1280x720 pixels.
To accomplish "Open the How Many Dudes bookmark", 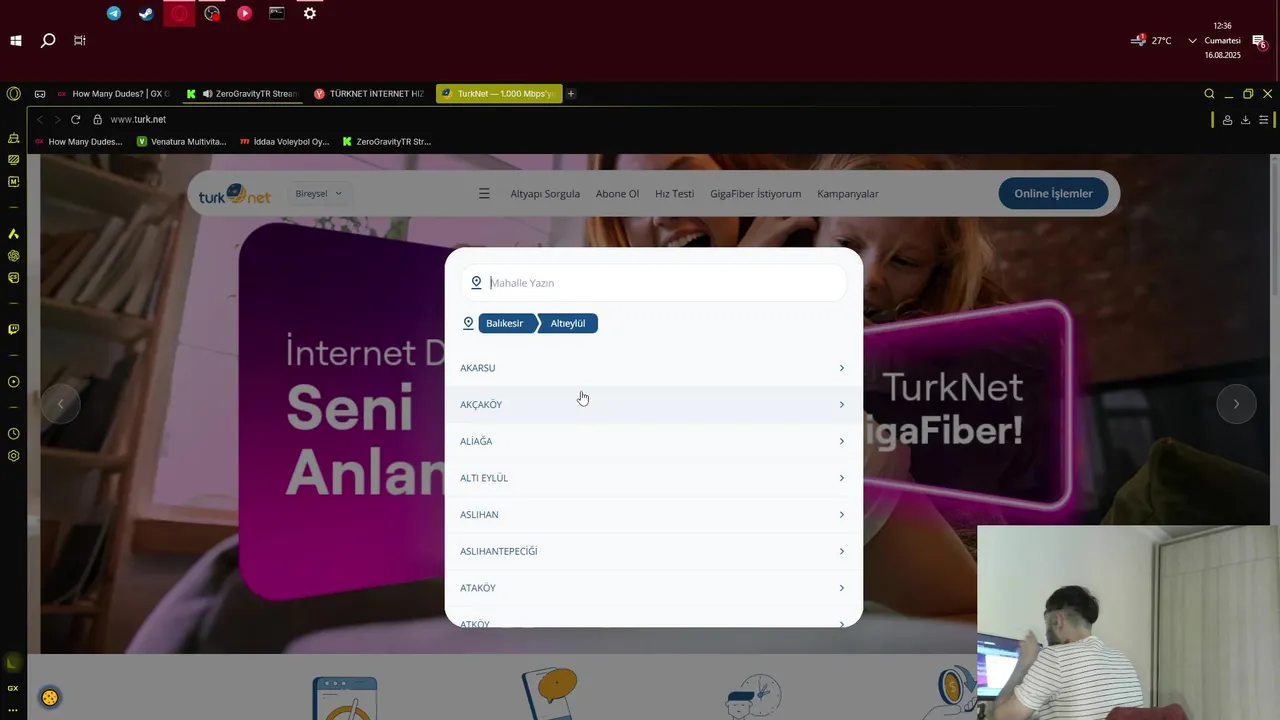I will pyautogui.click(x=78, y=142).
